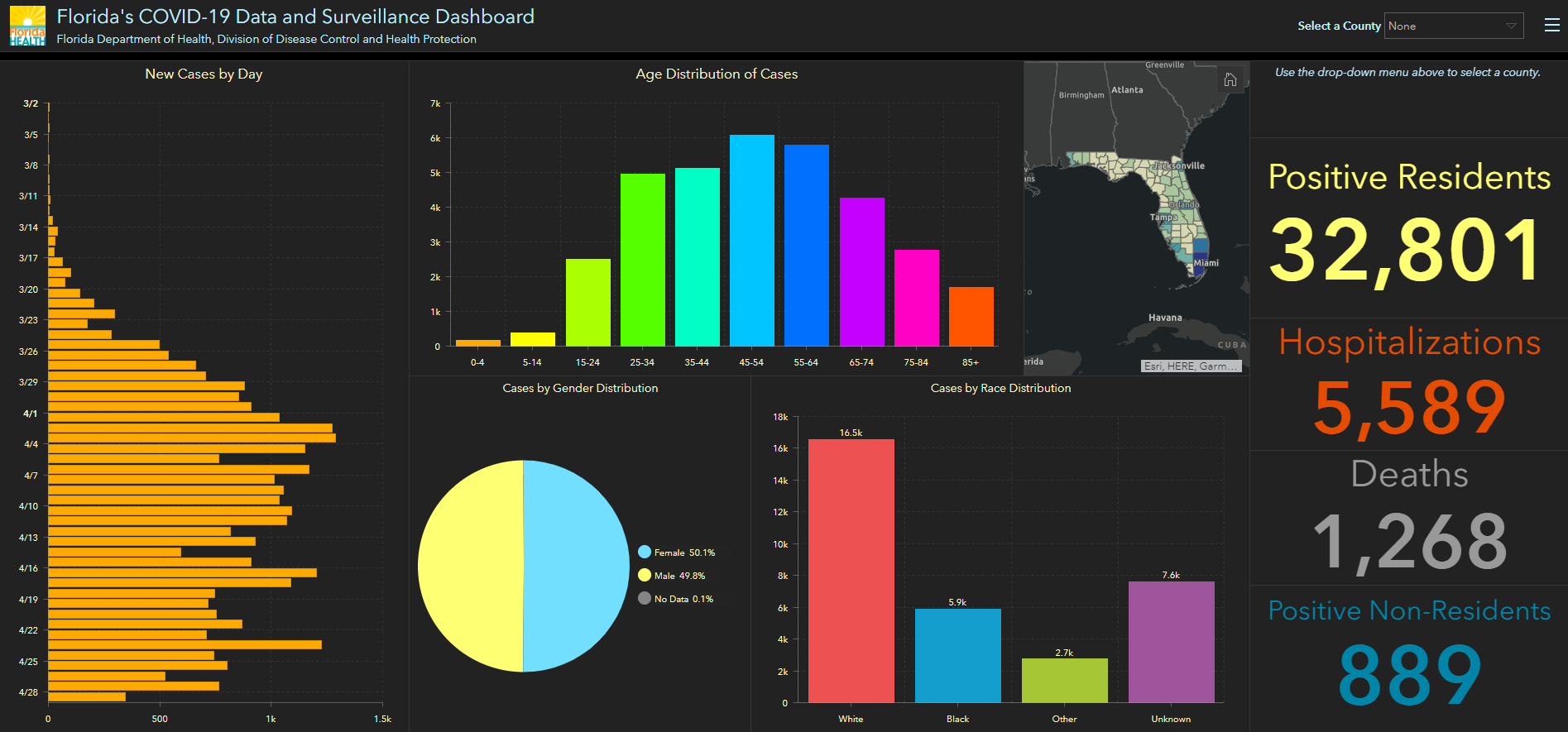Image resolution: width=1568 pixels, height=732 pixels.
Task: Click the 5.9k label above Black bar
Action: pos(957,602)
